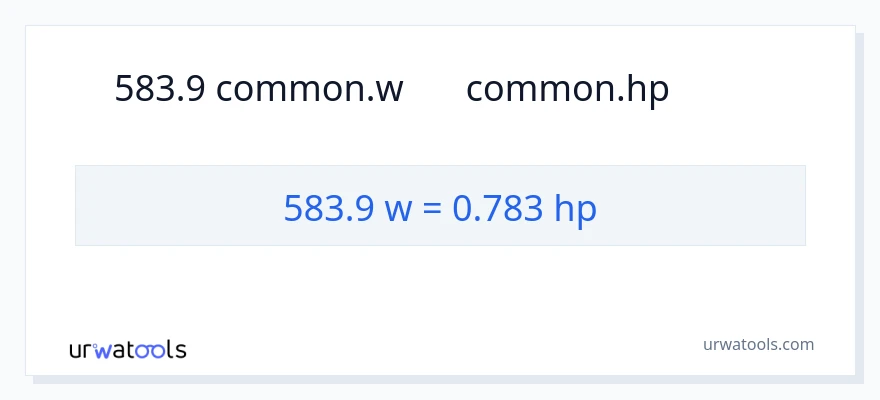Image resolution: width=880 pixels, height=400 pixels.
Task: Click the 'hp' unit in the result line
Action: click(x=575, y=208)
